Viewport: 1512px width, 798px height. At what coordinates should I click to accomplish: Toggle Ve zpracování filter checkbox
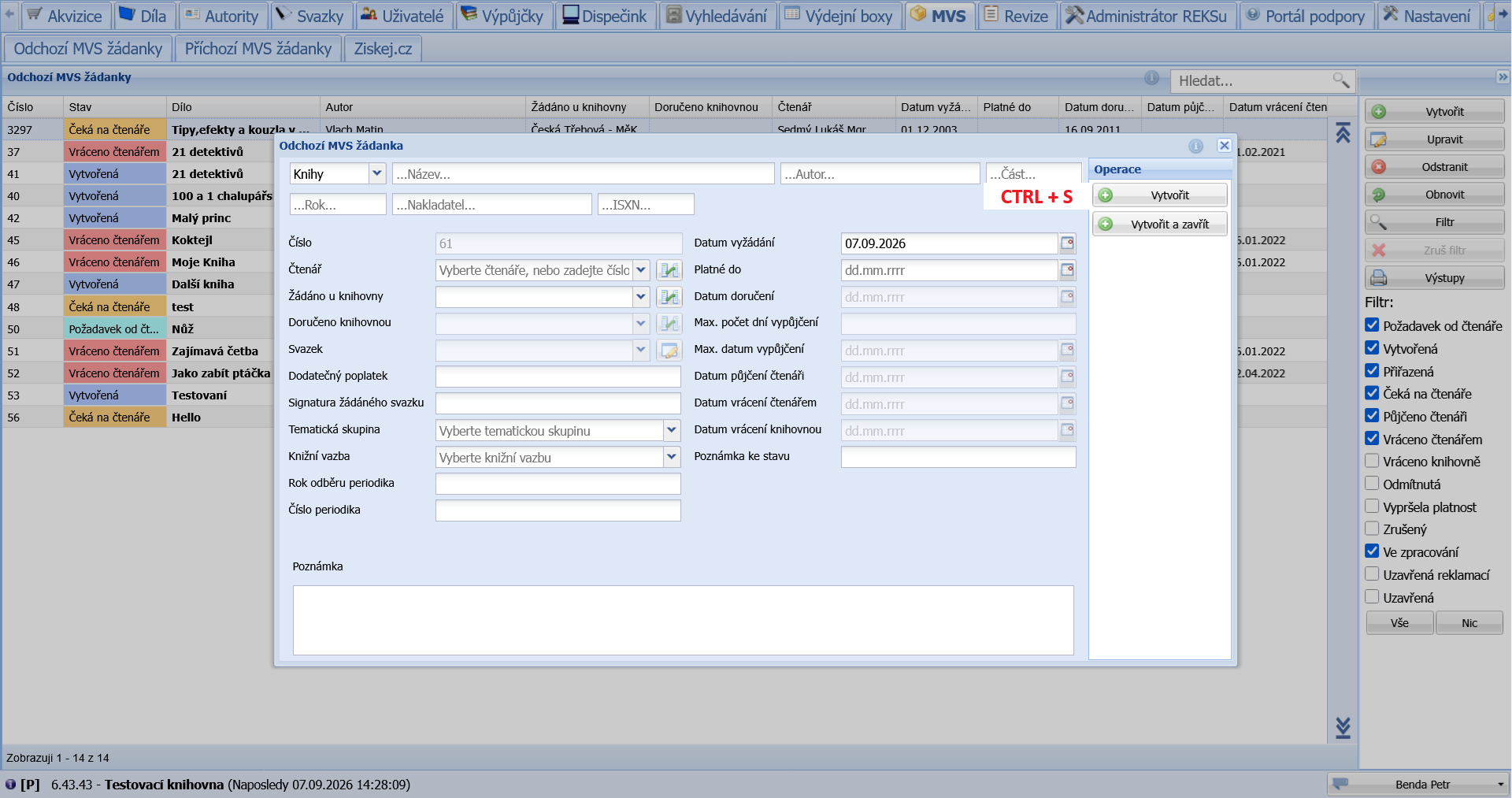tap(1372, 551)
